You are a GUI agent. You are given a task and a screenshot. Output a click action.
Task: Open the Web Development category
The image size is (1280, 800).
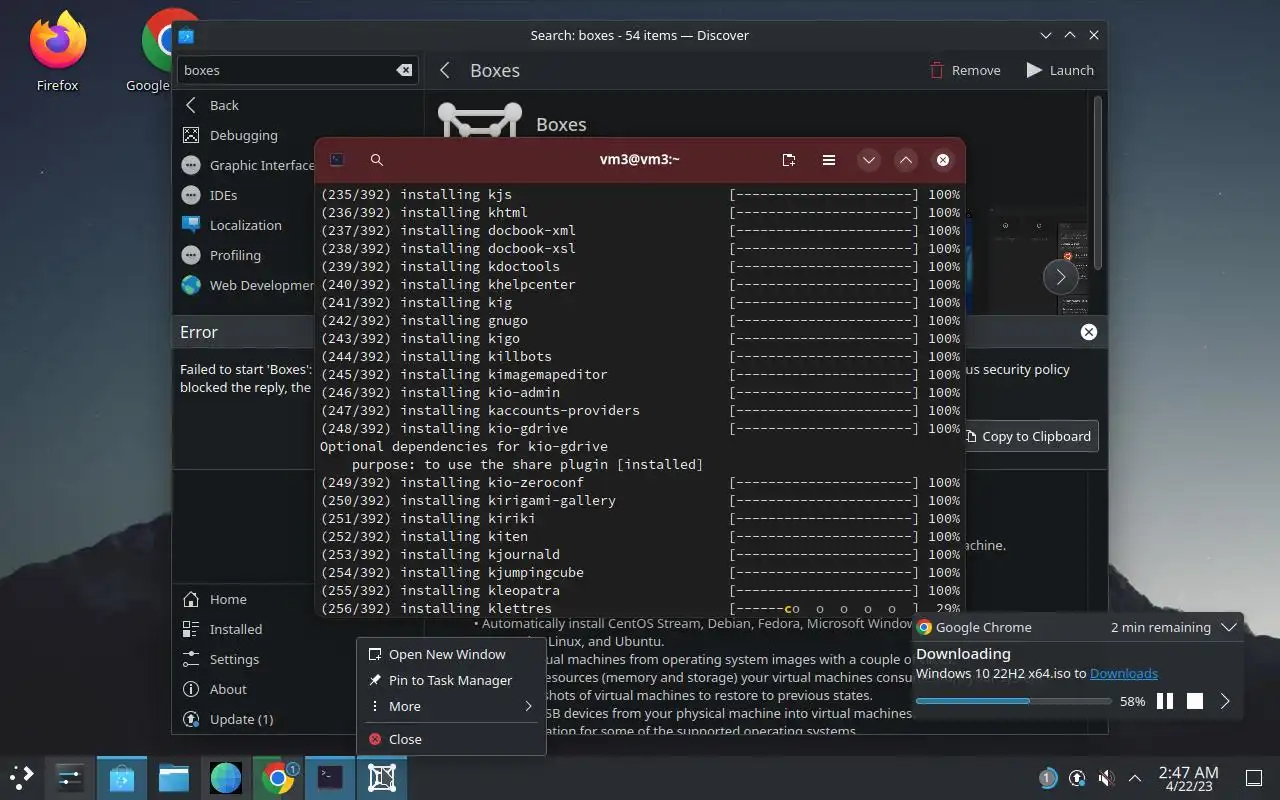(x=246, y=285)
